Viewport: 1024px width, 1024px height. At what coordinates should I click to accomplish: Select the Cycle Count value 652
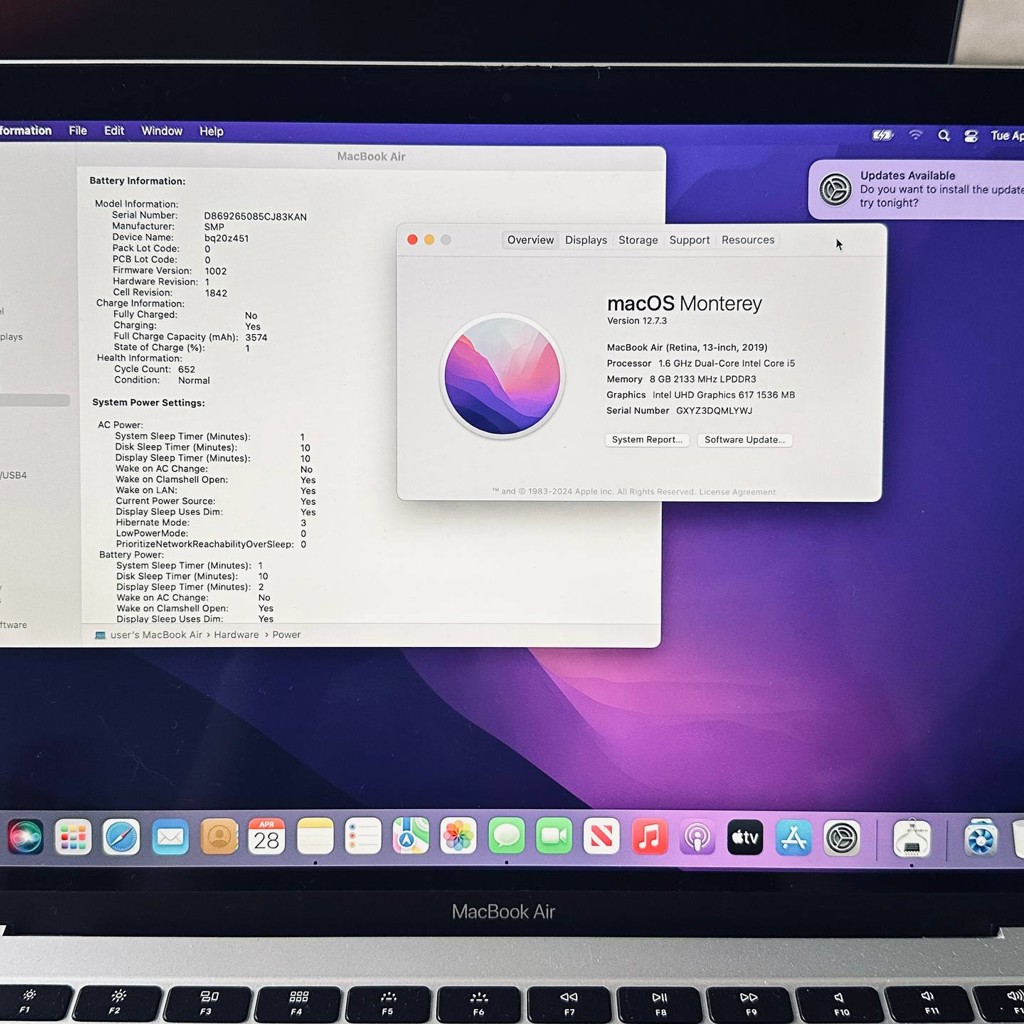pos(186,369)
